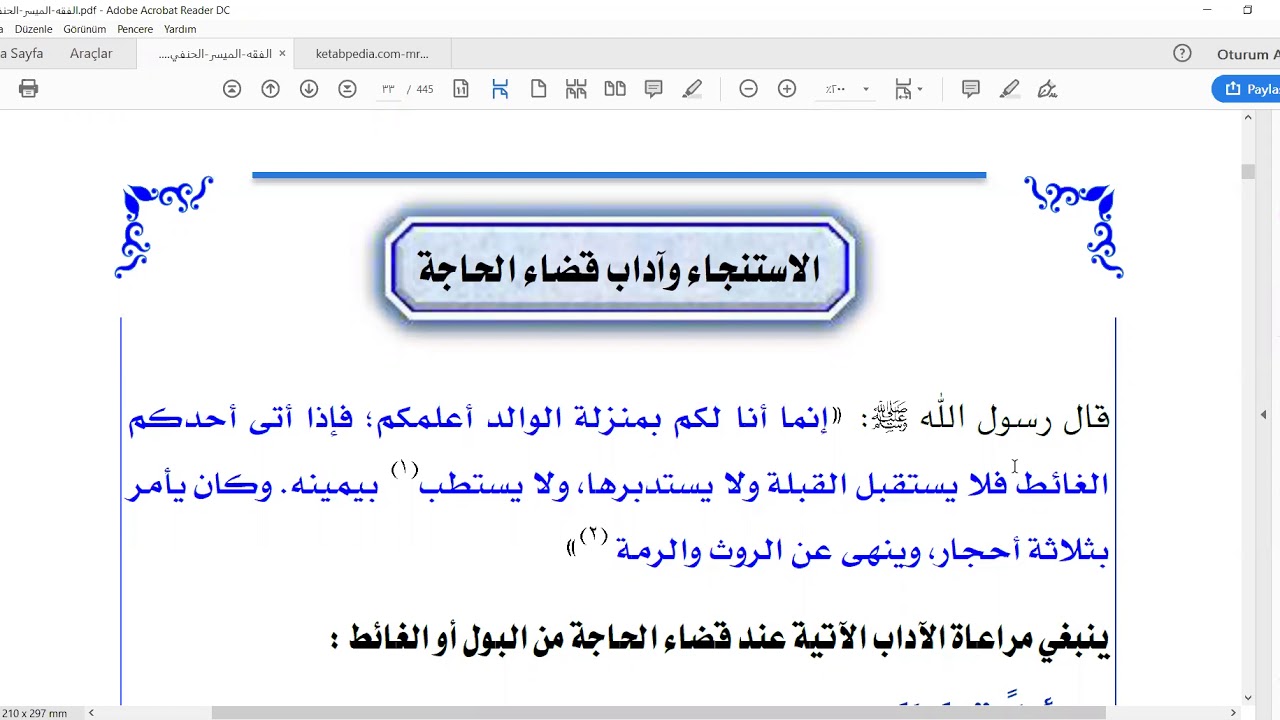This screenshot has width=1280, height=720.
Task: Go to the next page with the down arrow
Action: pos(309,89)
